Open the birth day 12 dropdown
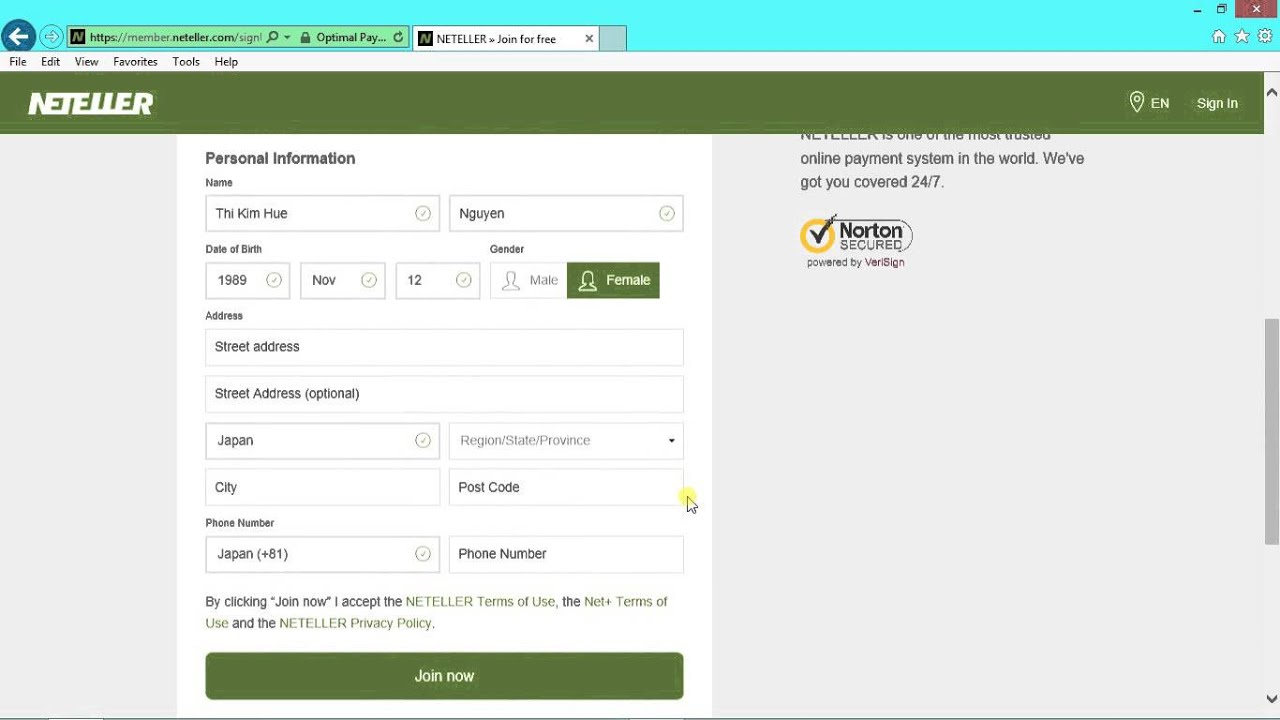This screenshot has width=1280, height=720. click(x=437, y=280)
